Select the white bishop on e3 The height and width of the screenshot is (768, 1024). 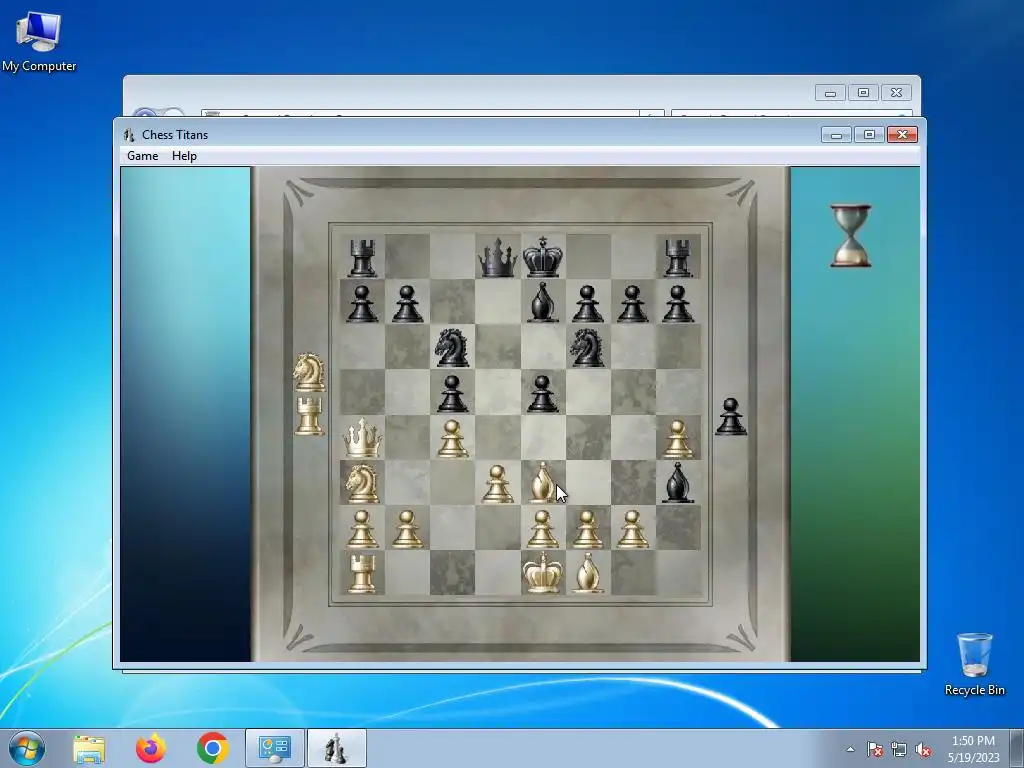(x=543, y=483)
